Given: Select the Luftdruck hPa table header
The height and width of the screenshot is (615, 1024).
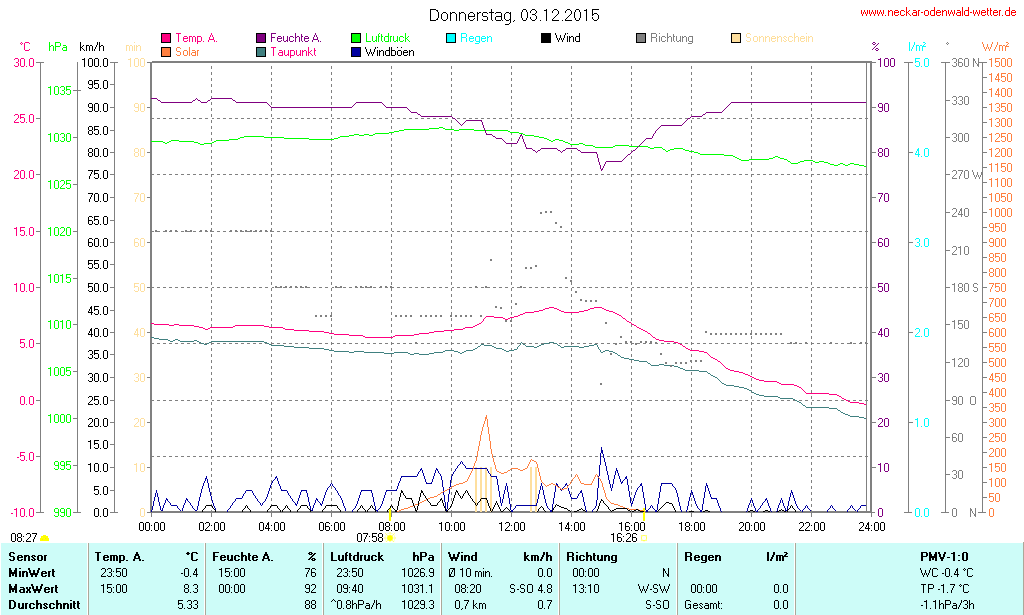Looking at the screenshot, I should [x=383, y=556].
